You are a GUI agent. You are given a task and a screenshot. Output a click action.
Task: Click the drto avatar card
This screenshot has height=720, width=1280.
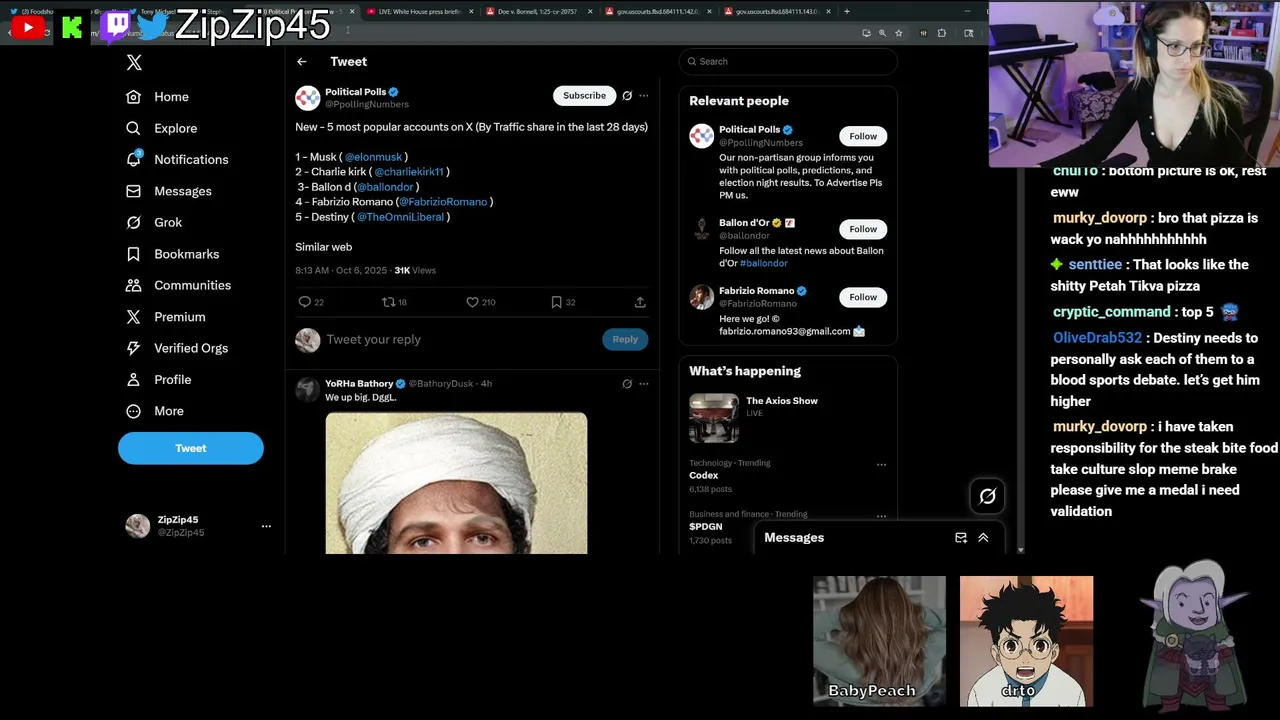[1026, 641]
